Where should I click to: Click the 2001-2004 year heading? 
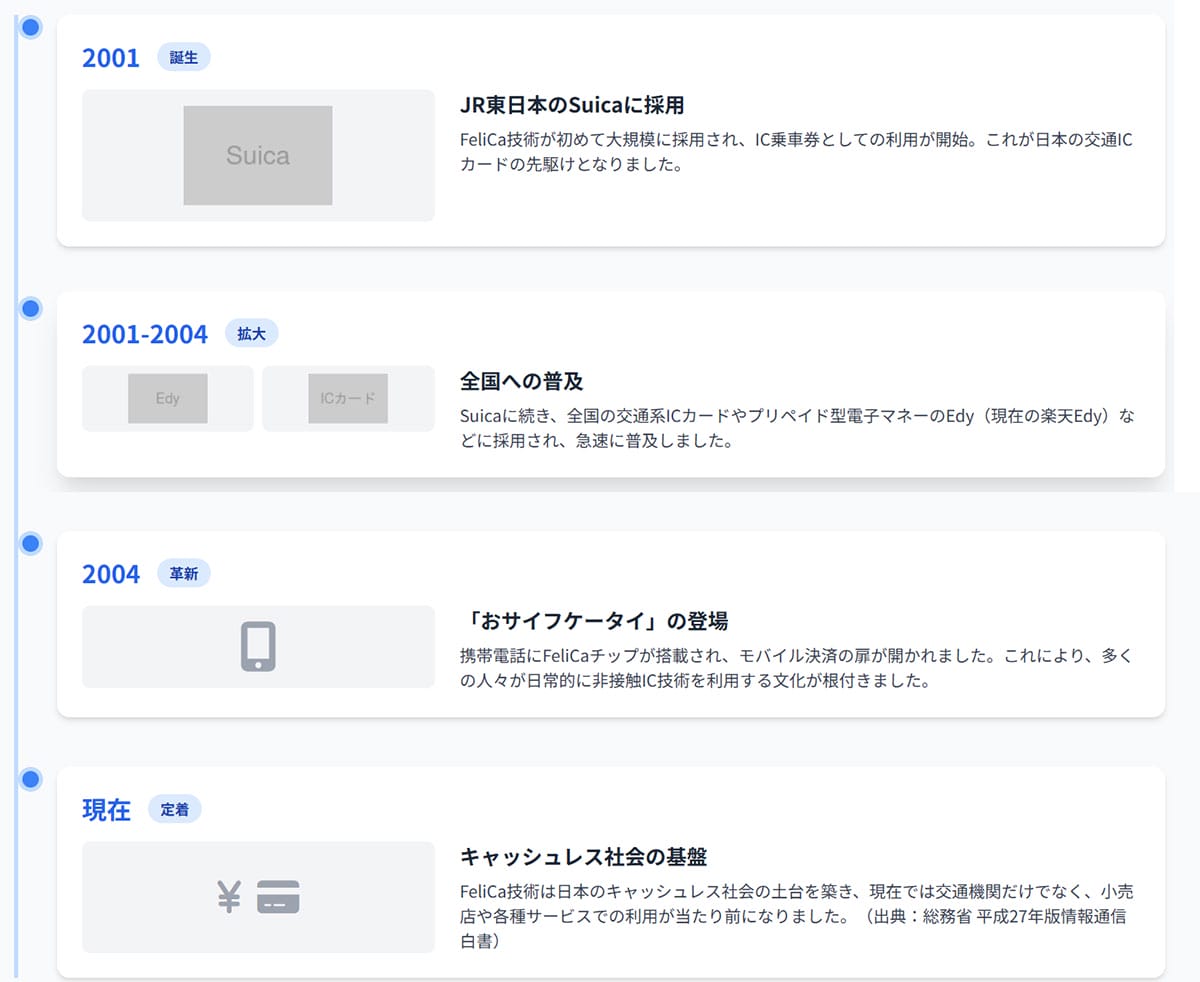point(145,334)
